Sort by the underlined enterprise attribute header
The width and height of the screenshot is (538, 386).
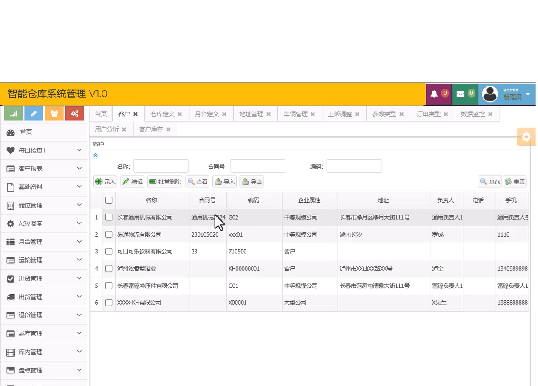[309, 200]
